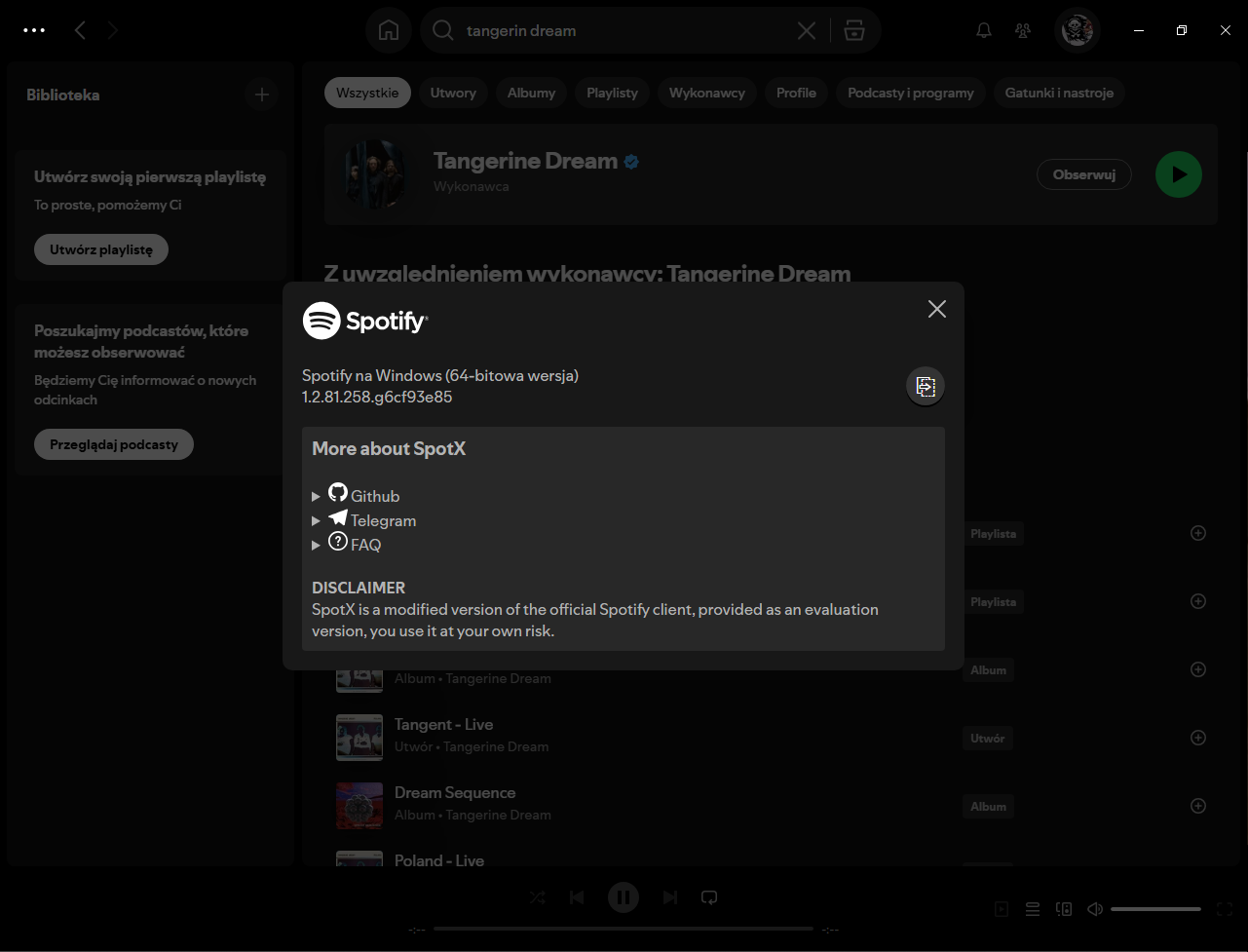Open the profile avatar menu
Viewport: 1248px width, 952px height.
[1078, 30]
